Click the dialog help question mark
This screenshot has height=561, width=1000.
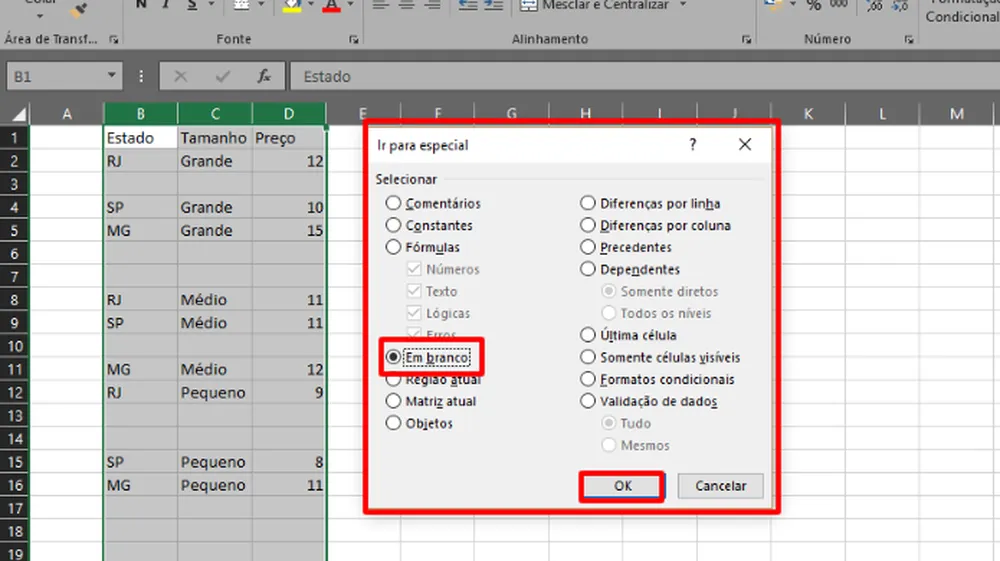tap(693, 145)
